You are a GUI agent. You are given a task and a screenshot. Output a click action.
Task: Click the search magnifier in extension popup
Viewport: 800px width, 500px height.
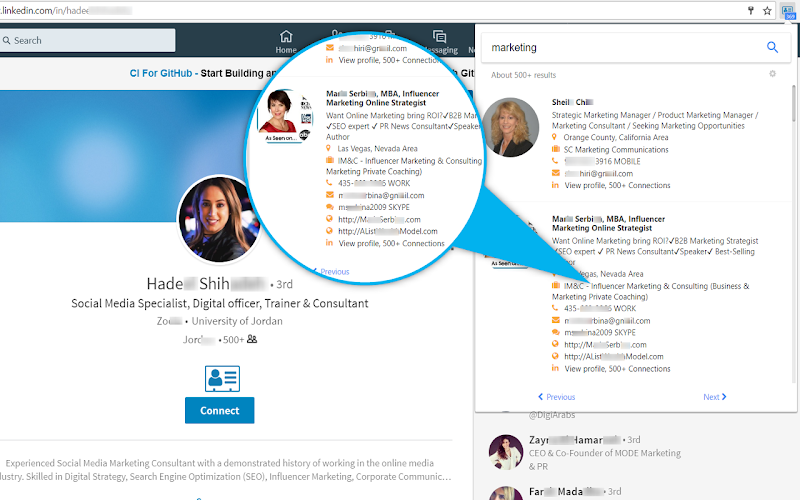pos(772,47)
